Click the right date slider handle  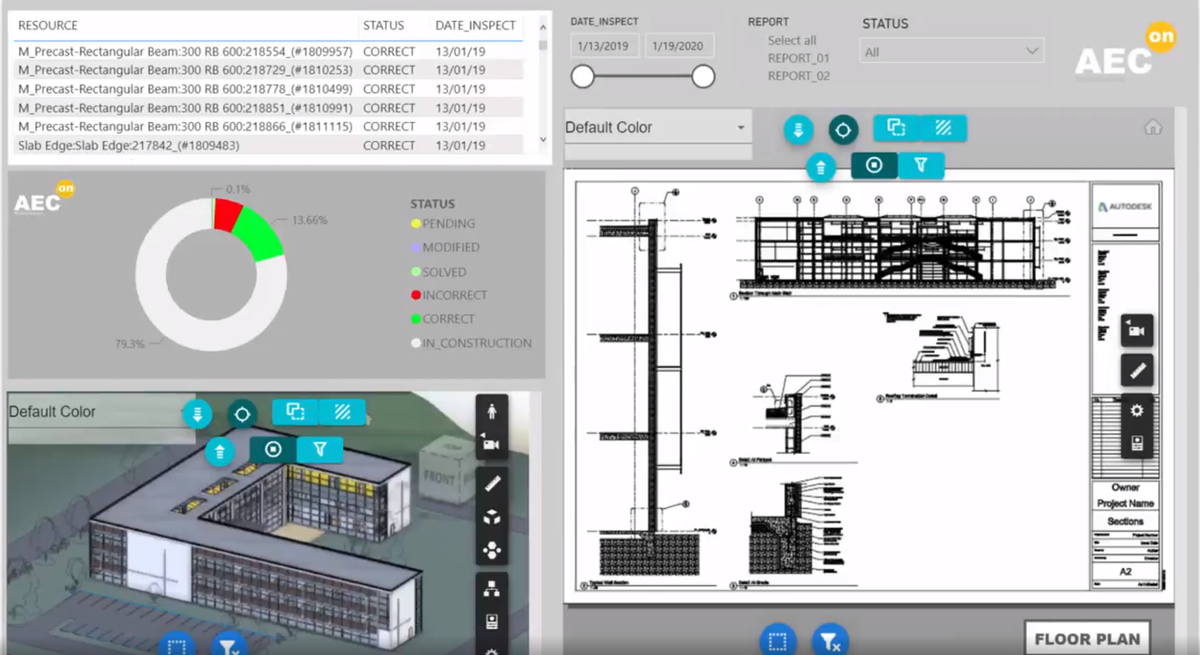703,77
